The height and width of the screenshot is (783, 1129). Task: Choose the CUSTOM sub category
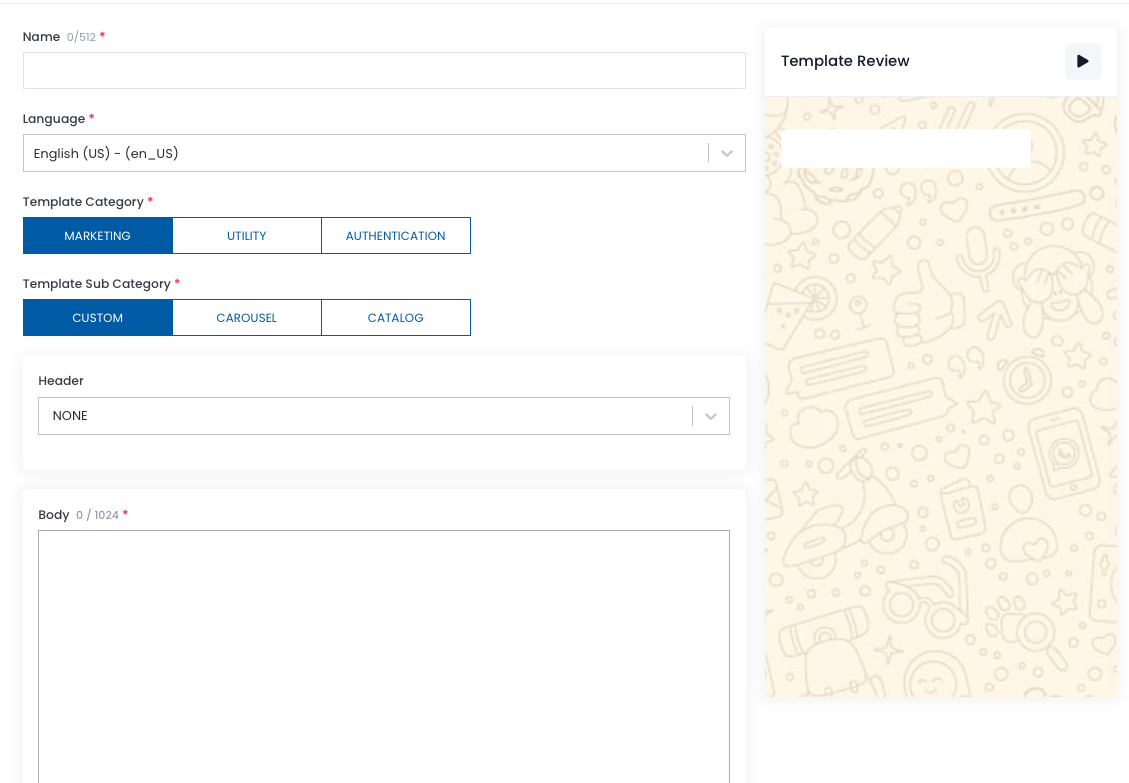click(x=98, y=318)
